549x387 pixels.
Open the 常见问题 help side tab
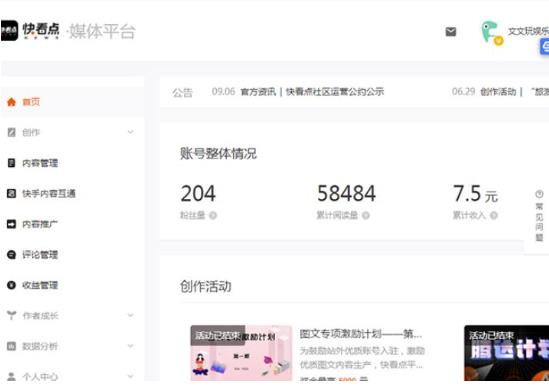[x=539, y=216]
